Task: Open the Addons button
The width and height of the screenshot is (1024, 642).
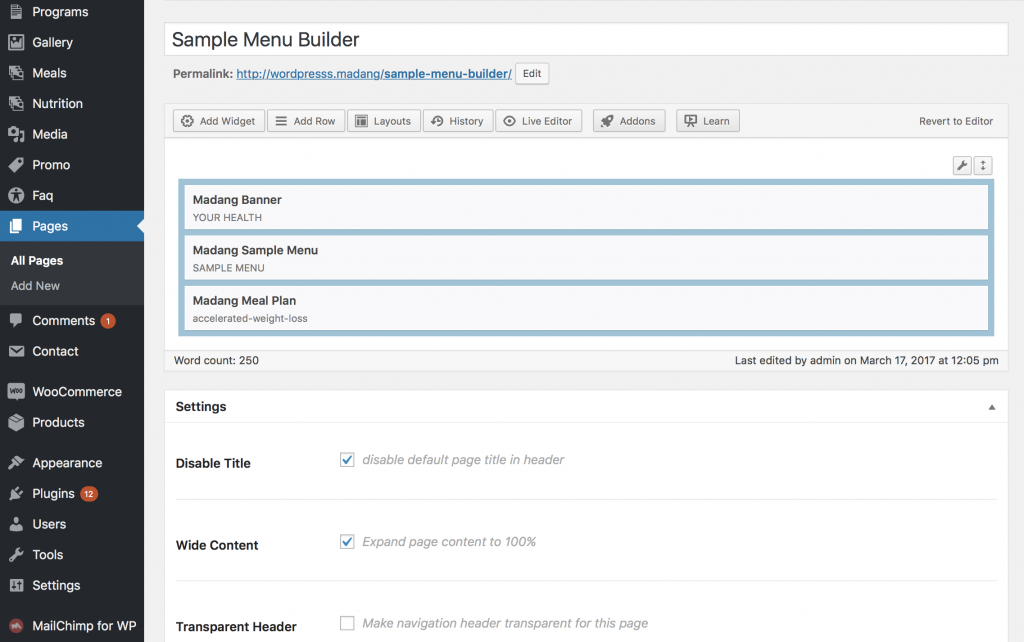Action: [x=629, y=121]
